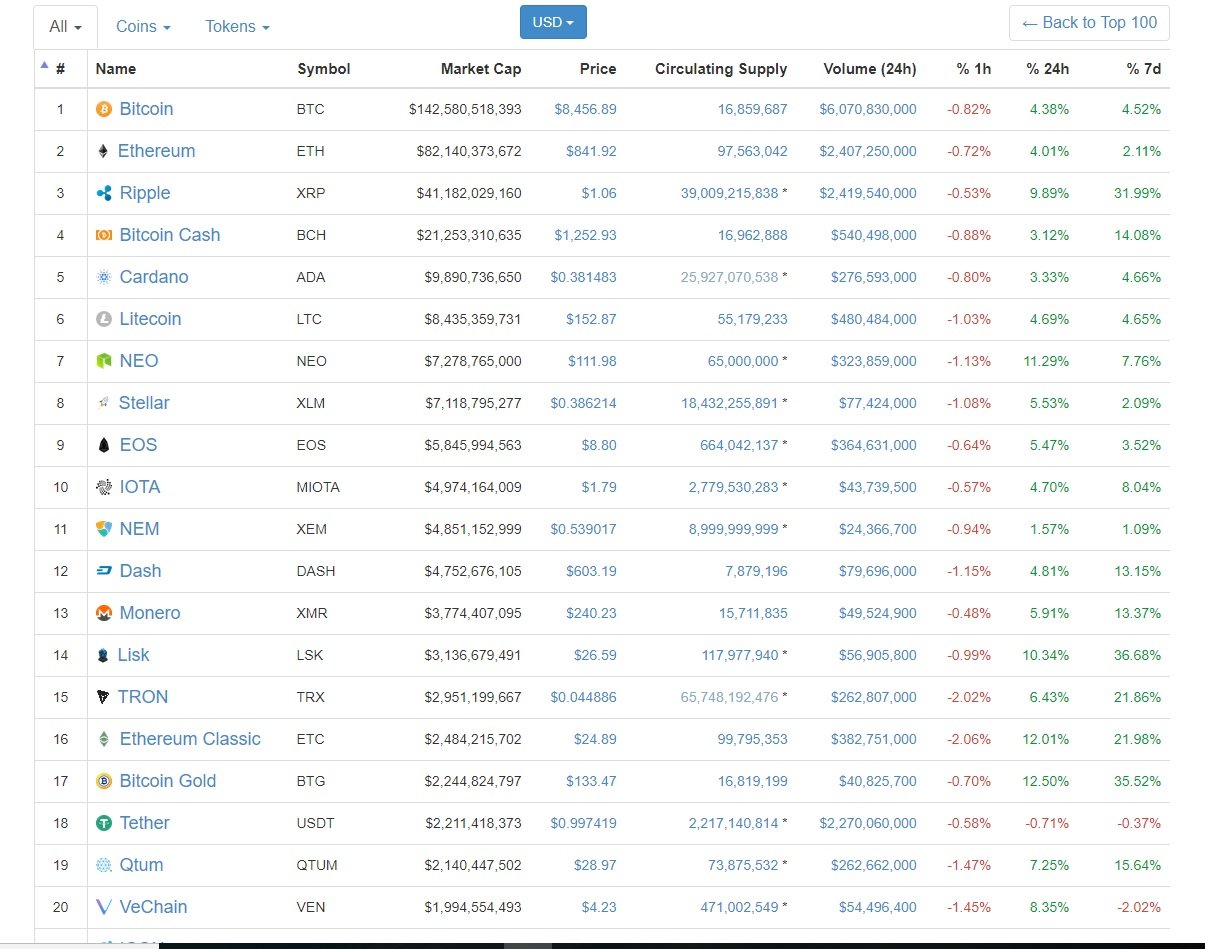Click the Lisk logo icon
1205x949 pixels.
103,655
